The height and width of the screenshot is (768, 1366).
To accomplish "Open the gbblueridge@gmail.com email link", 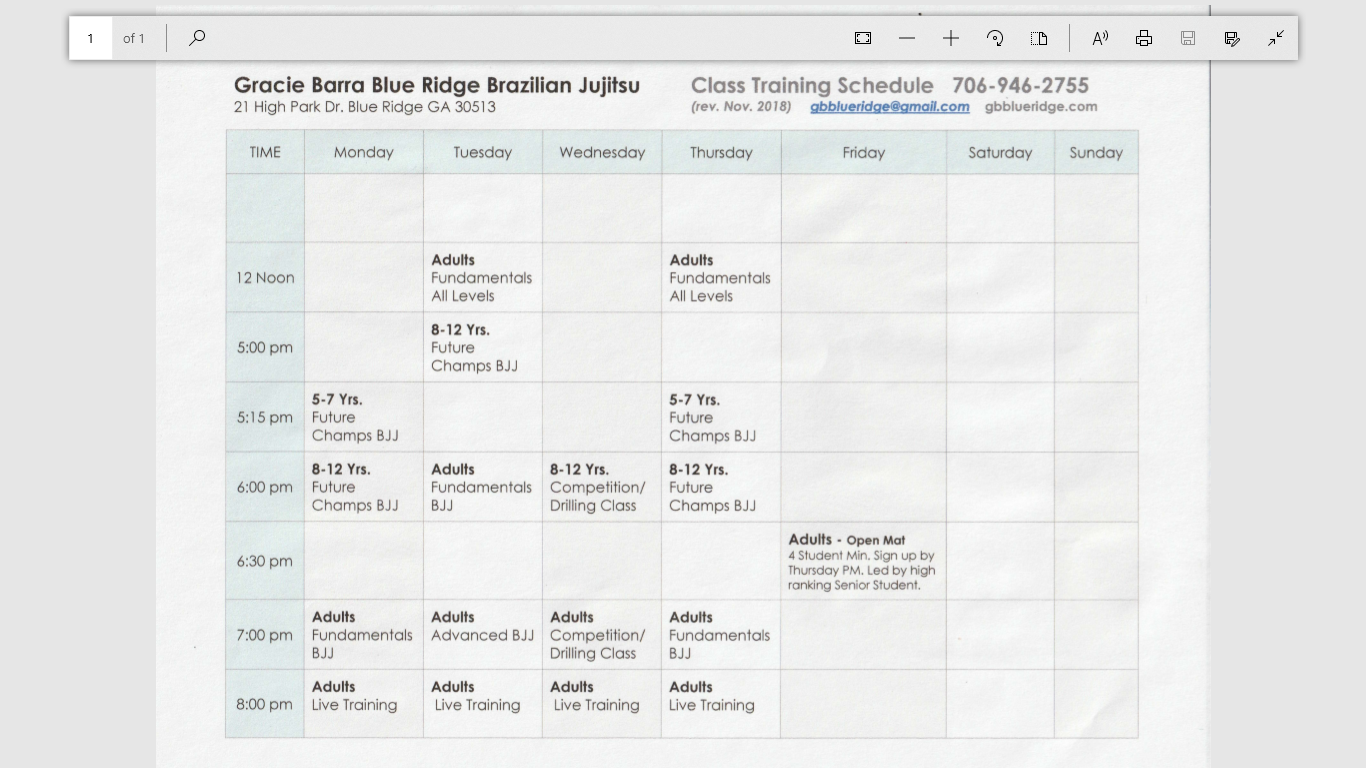I will click(889, 107).
